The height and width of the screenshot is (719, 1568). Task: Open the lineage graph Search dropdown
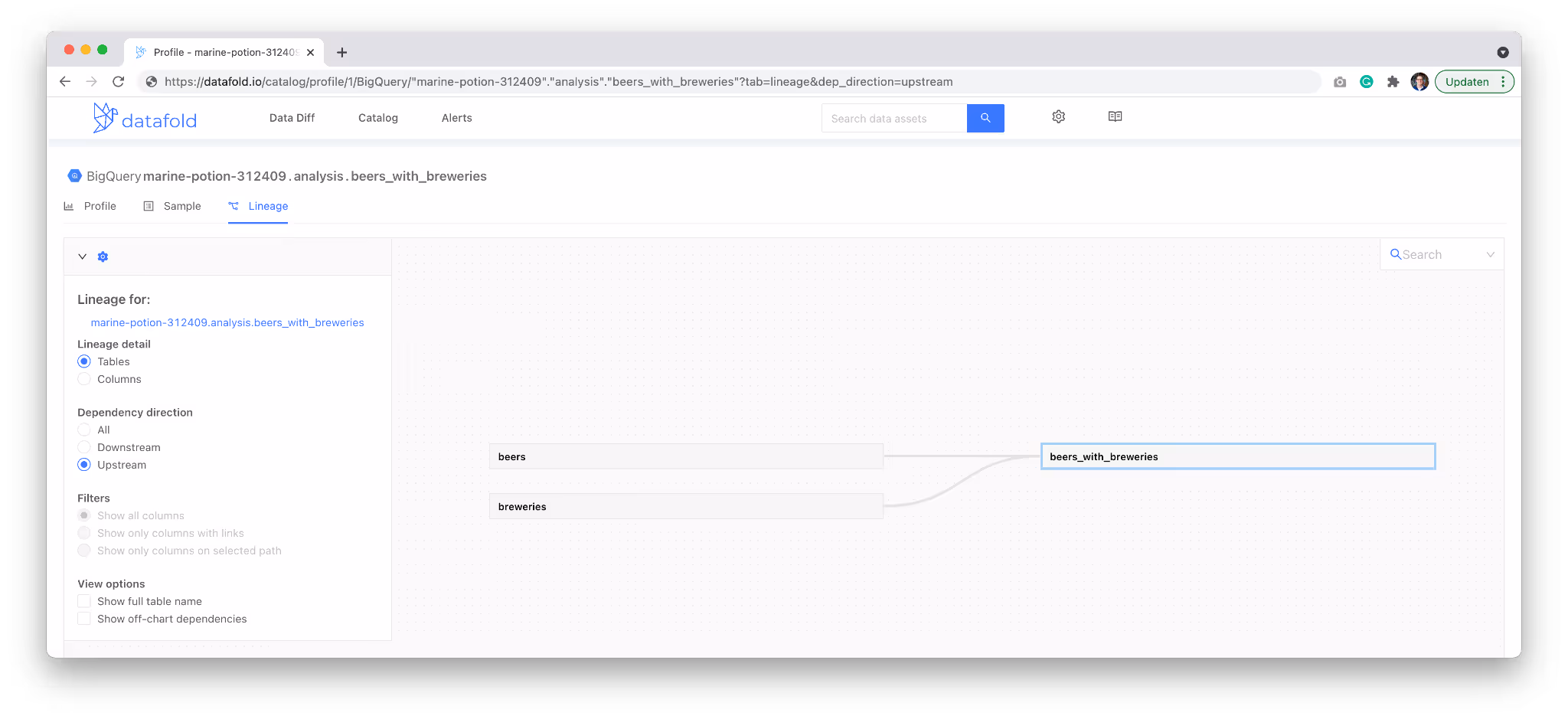coord(1442,254)
